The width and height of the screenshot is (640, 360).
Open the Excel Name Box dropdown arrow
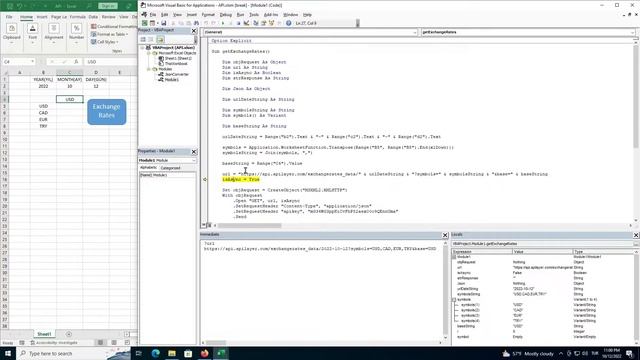[32, 62]
